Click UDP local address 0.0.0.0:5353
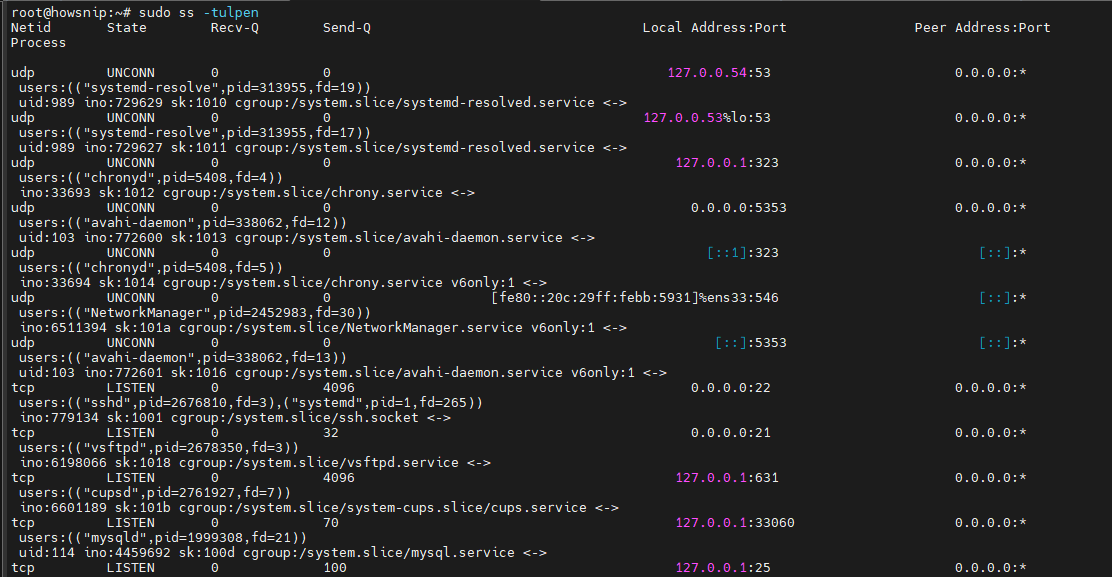Image resolution: width=1112 pixels, height=577 pixels. click(738, 208)
